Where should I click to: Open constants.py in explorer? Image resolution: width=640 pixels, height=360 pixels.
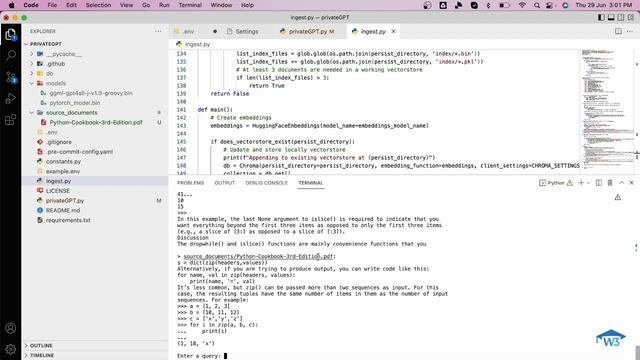tap(63, 162)
